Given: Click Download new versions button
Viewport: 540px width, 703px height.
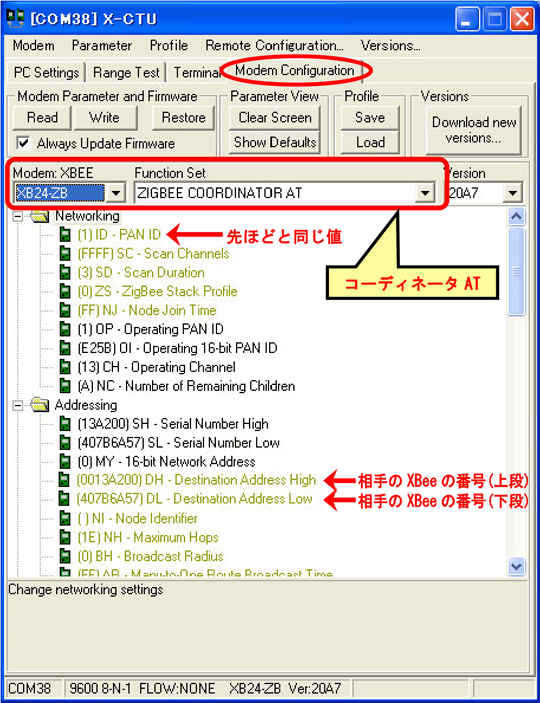Looking at the screenshot, I should point(474,130).
